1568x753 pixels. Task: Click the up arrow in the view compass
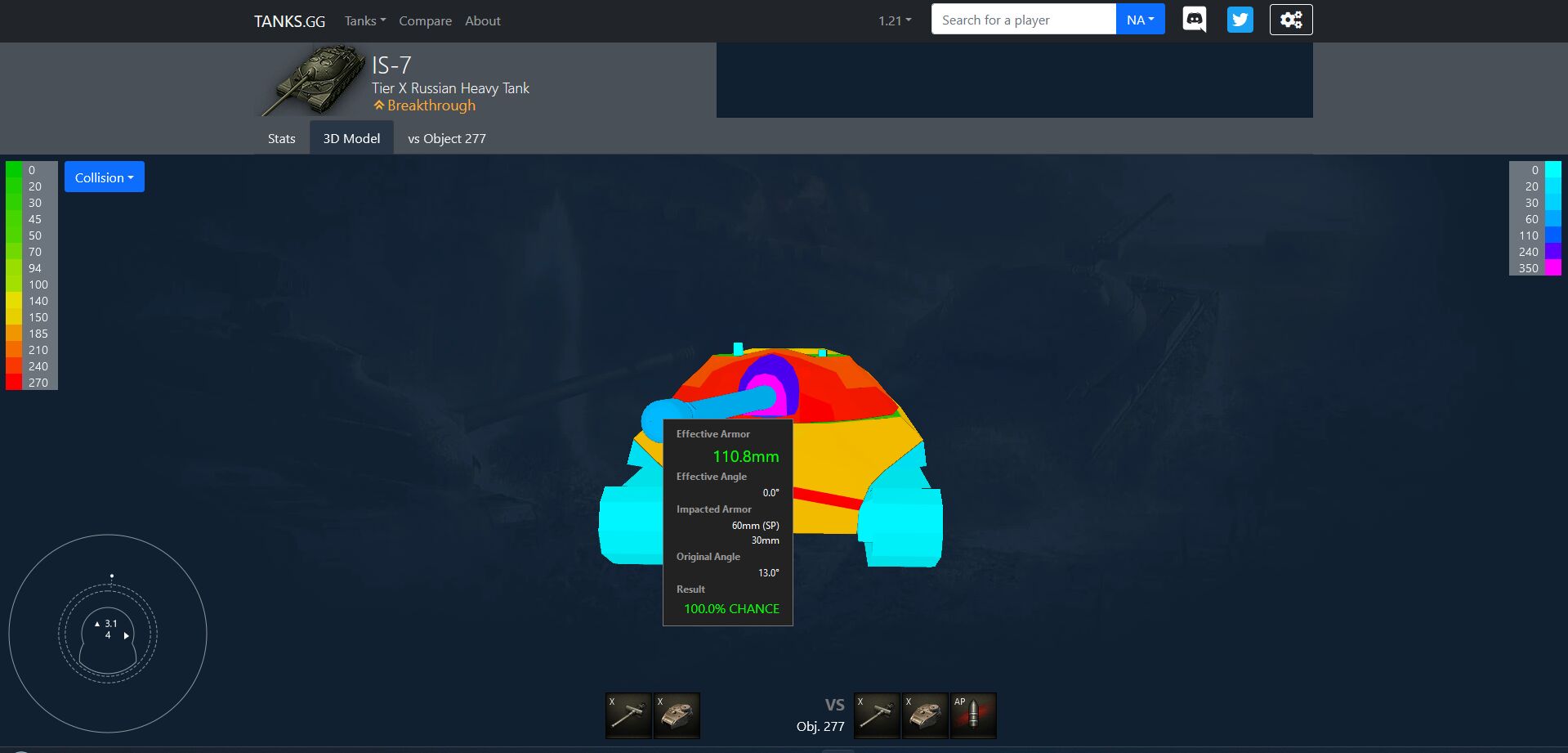(97, 624)
